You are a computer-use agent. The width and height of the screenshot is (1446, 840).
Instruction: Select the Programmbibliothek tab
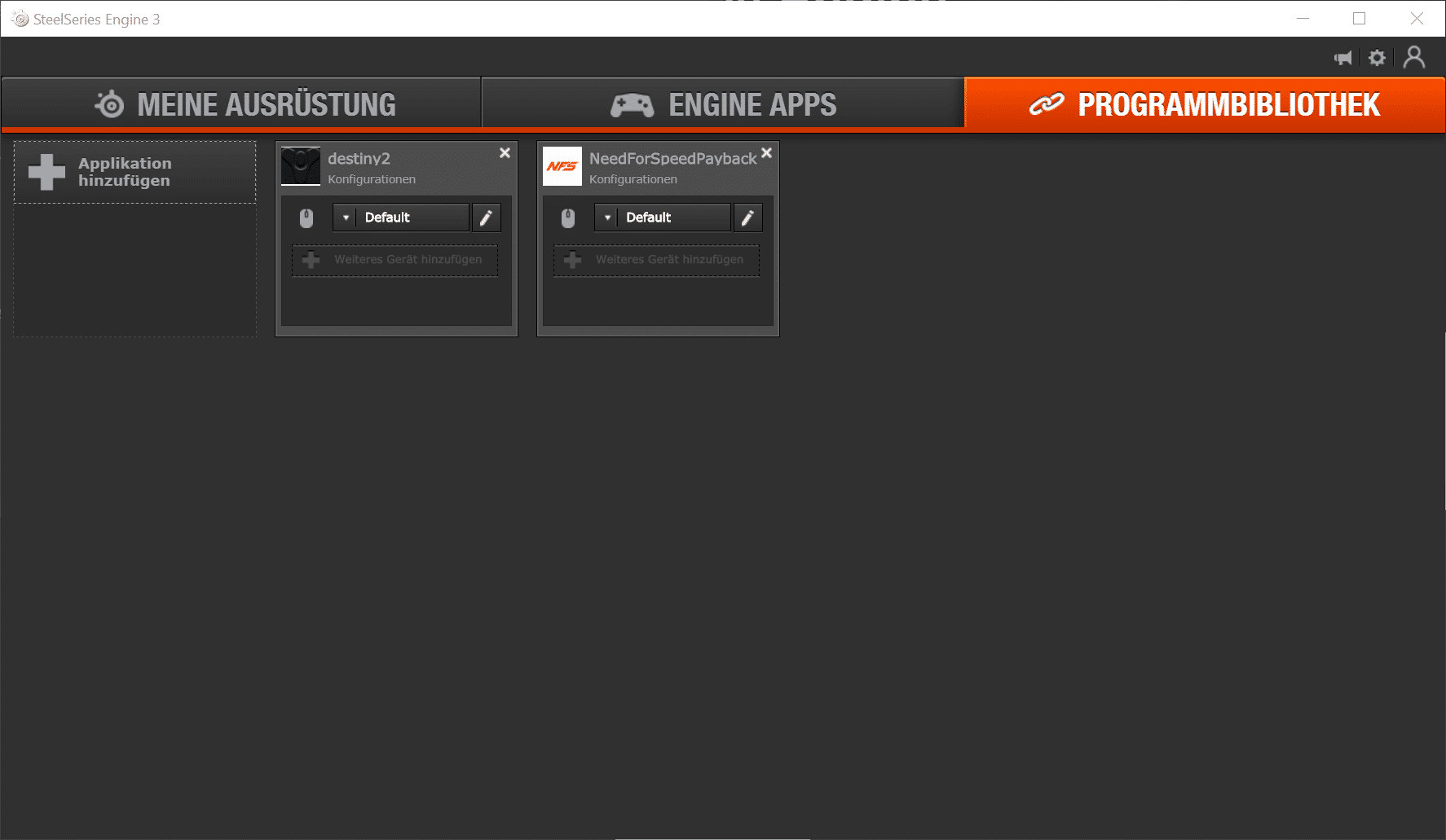click(1205, 104)
